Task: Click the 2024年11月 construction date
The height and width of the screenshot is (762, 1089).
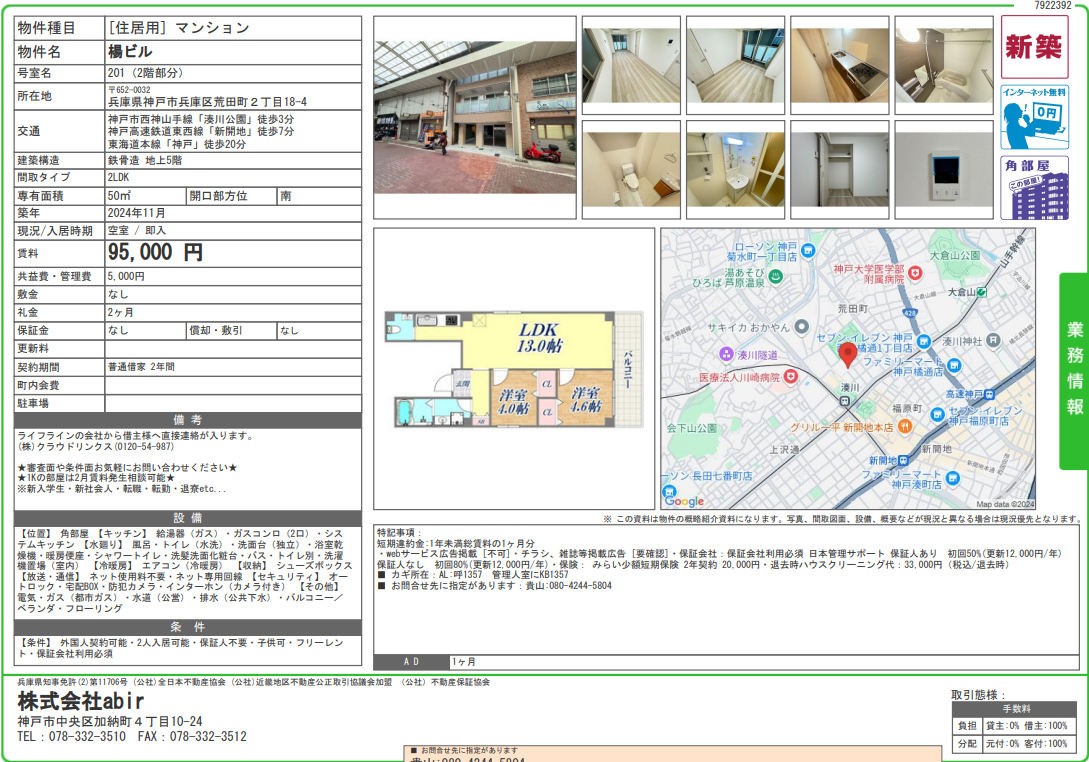Action: pos(137,213)
